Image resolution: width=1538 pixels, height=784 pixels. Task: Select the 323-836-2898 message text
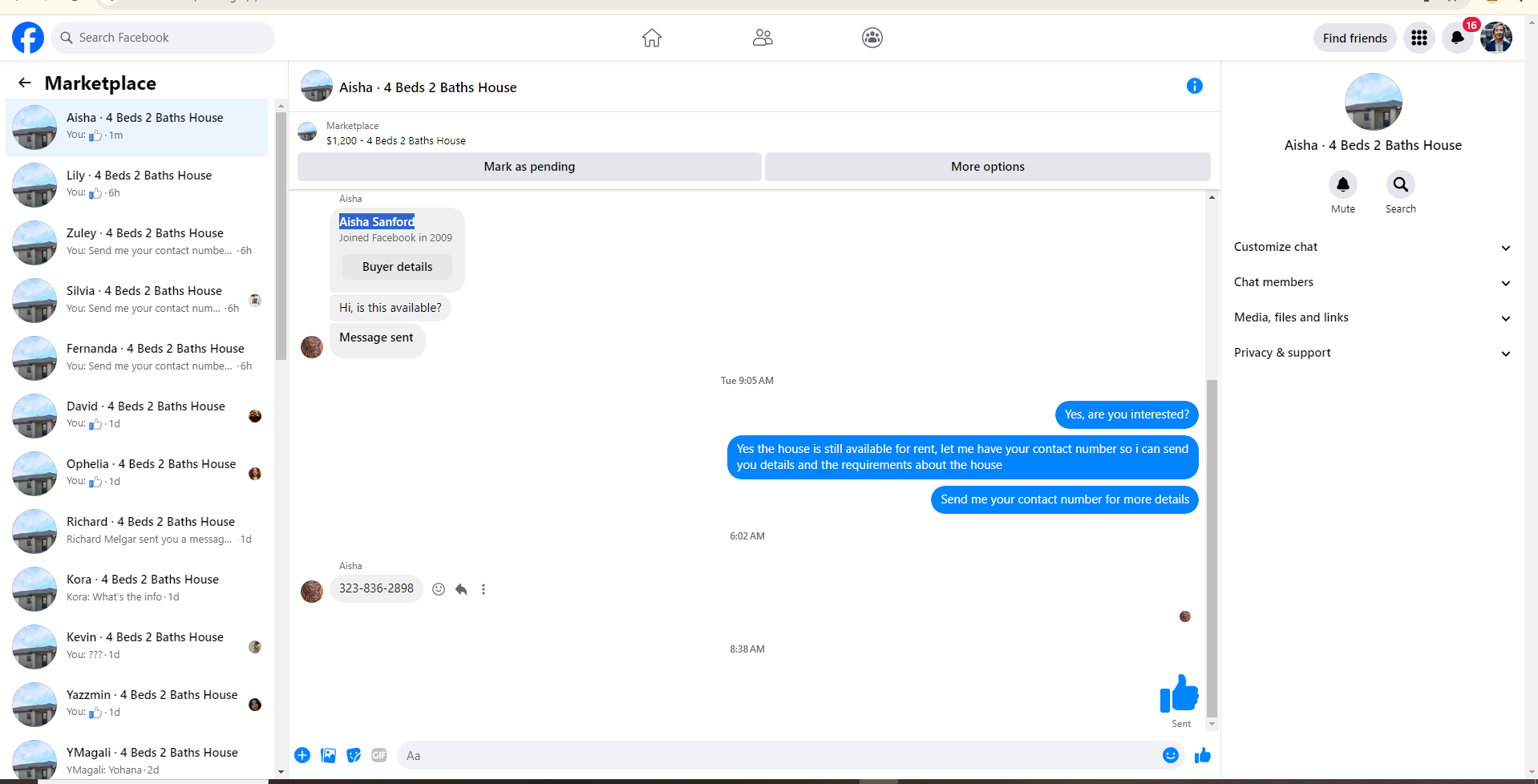(376, 588)
